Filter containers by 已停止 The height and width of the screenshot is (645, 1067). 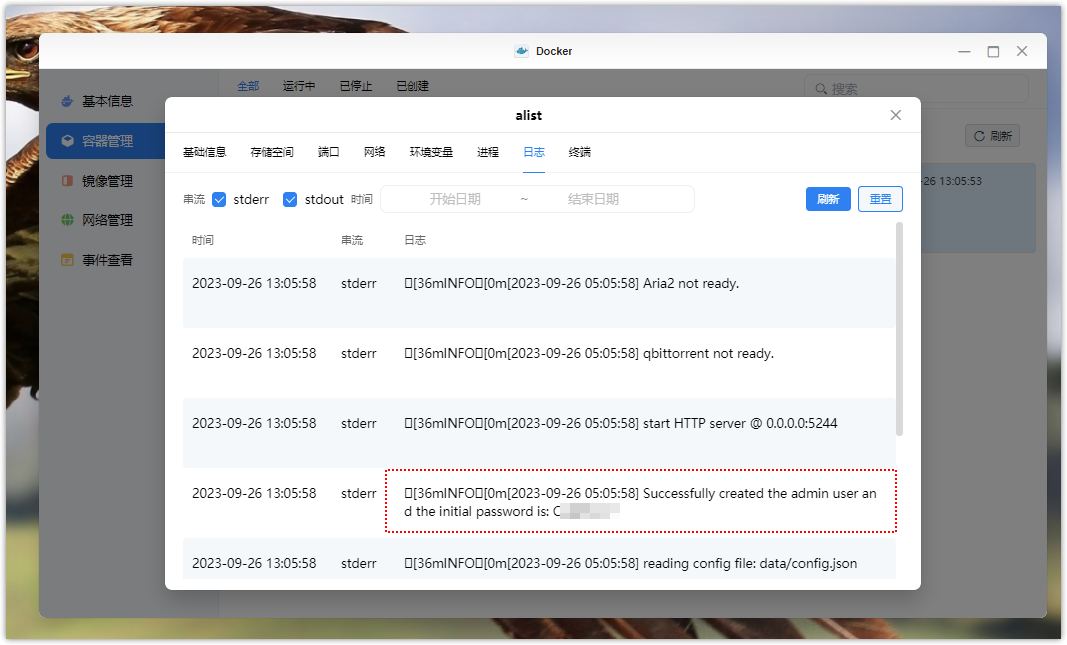(356, 86)
